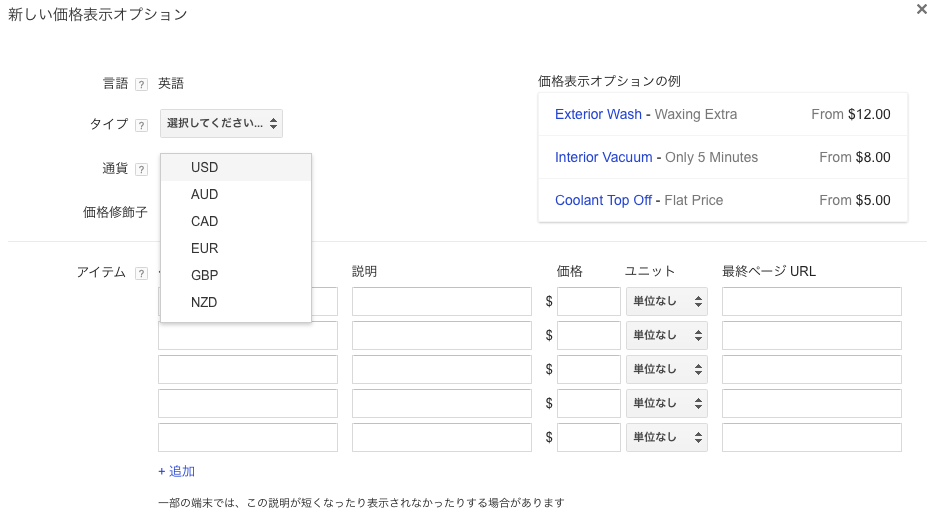Focus fourth row item header field
This screenshot has height=514, width=934.
tap(248, 403)
